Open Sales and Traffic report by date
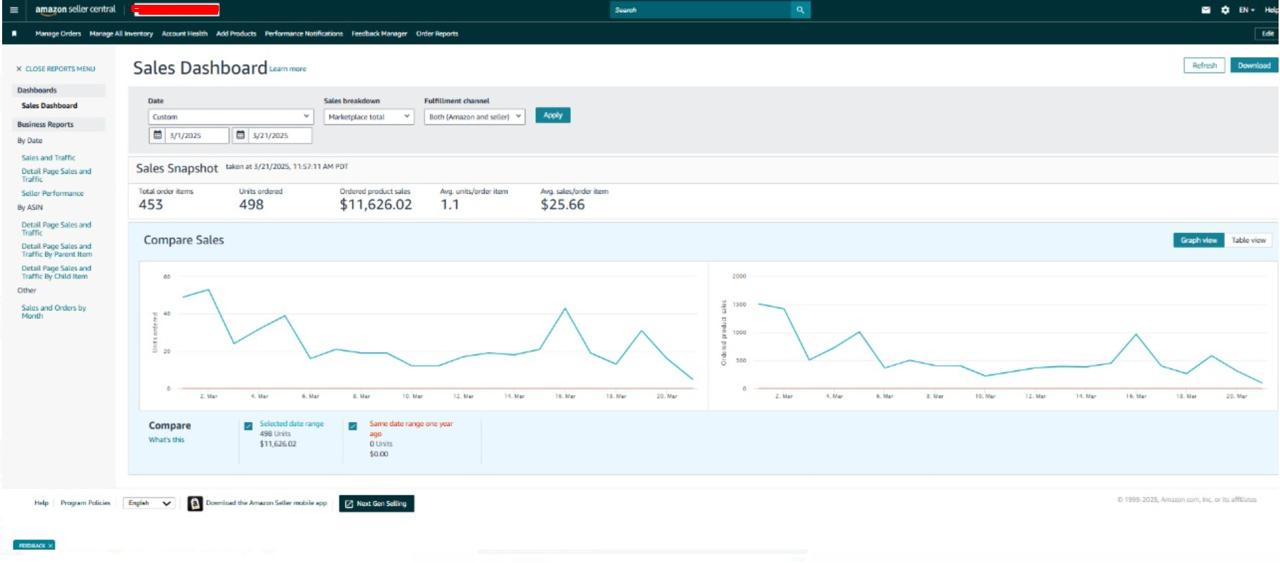 (x=48, y=158)
